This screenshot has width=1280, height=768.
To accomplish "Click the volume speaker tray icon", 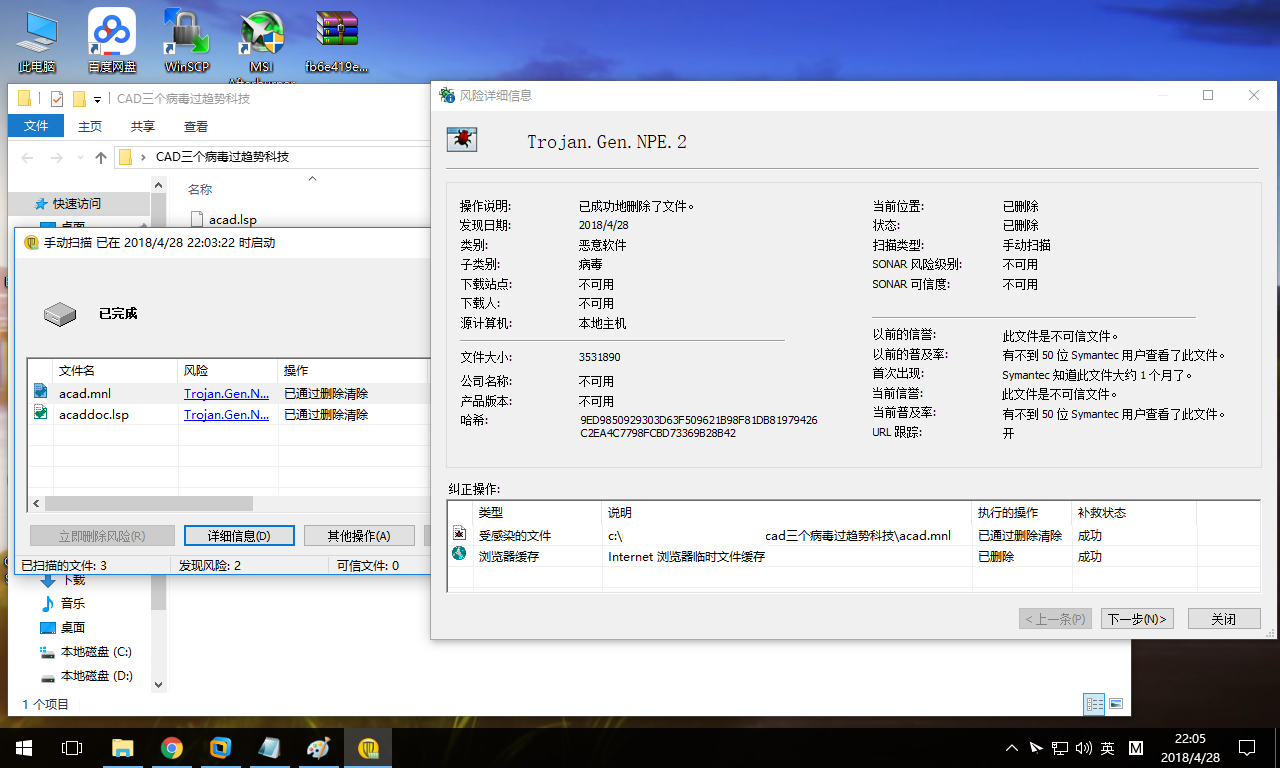I will pyautogui.click(x=1083, y=748).
